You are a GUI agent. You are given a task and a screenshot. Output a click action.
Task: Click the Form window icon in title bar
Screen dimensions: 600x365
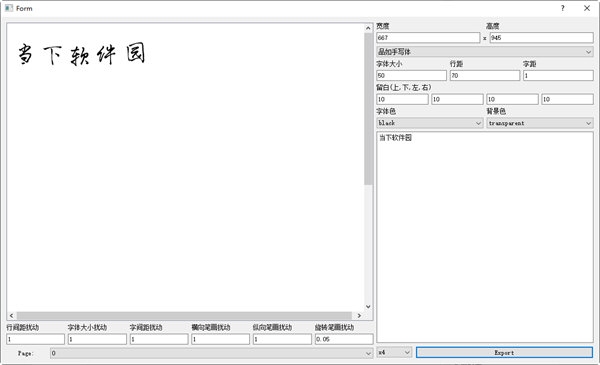8,8
